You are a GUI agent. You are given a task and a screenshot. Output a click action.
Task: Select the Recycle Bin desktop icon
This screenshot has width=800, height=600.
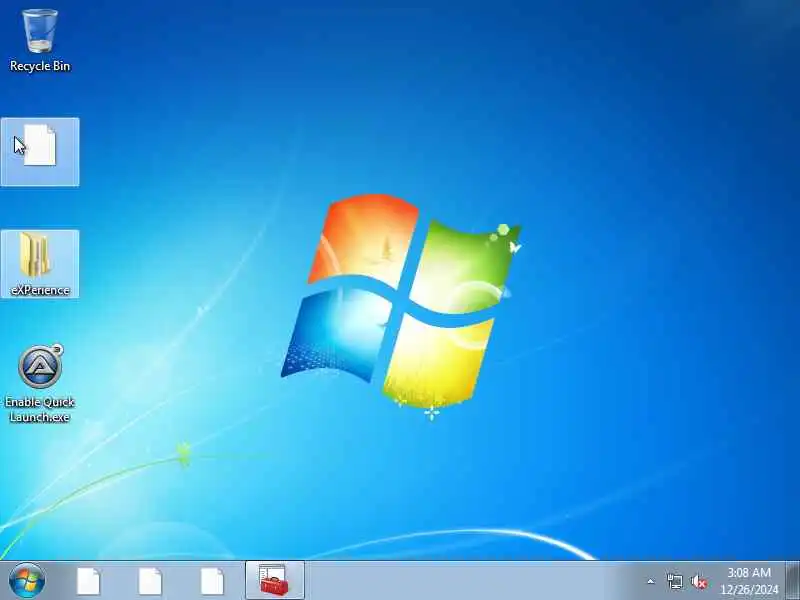(40, 41)
